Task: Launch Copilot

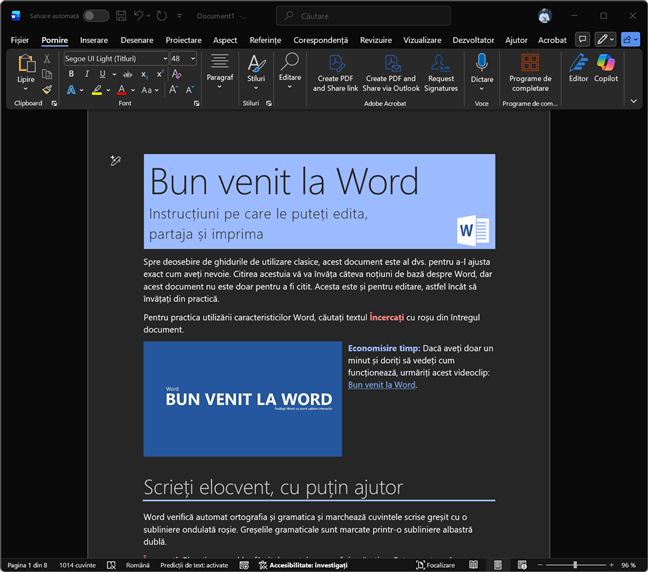Action: coord(606,68)
